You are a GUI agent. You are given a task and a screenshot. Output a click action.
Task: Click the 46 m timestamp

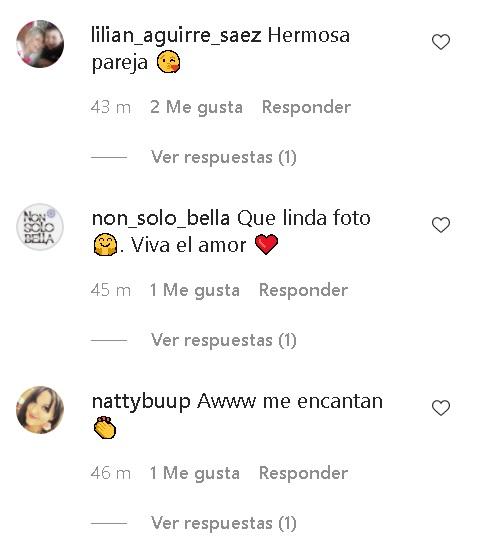point(111,473)
